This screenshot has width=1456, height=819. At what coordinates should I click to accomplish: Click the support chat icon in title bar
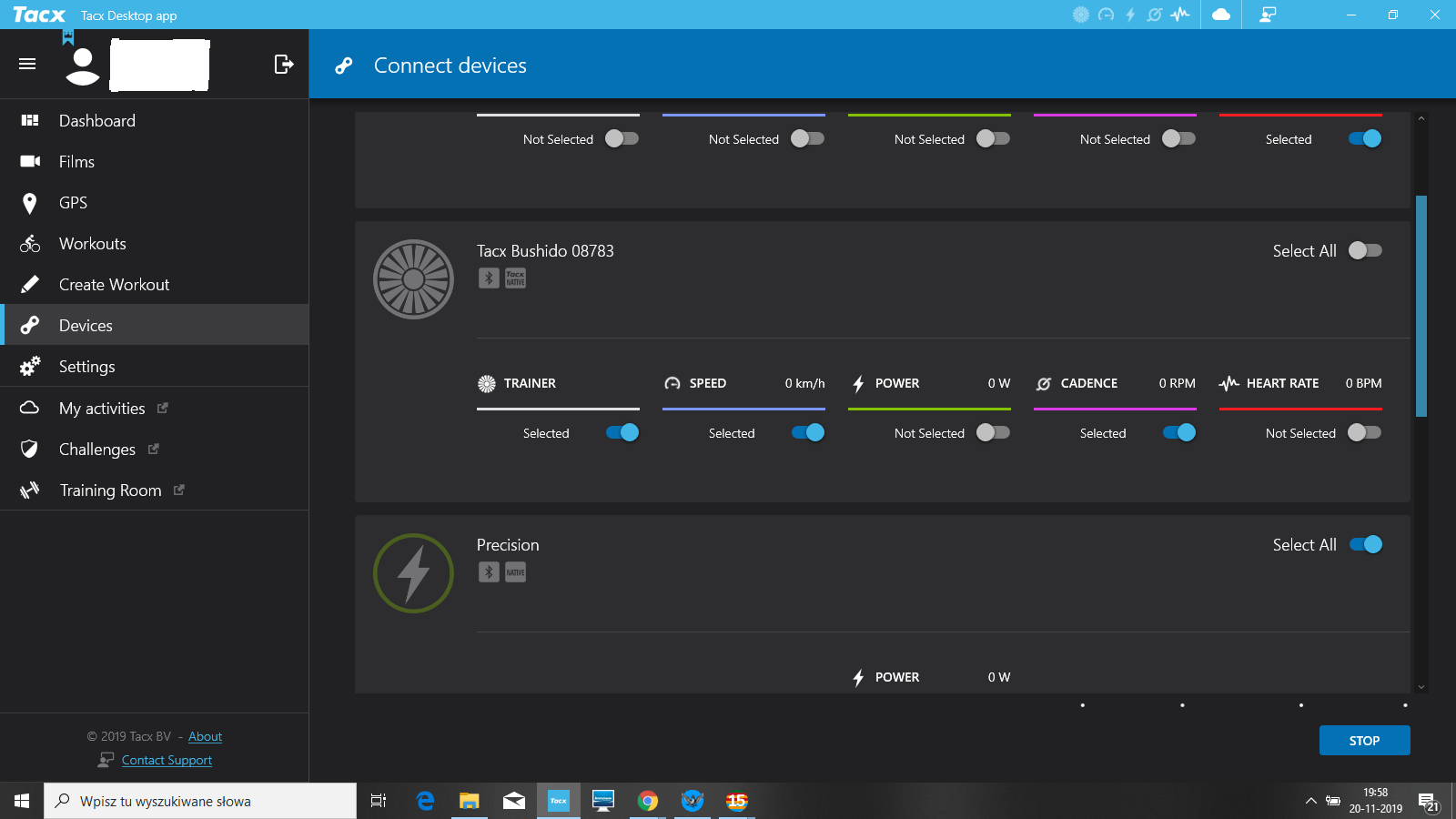tap(1268, 15)
